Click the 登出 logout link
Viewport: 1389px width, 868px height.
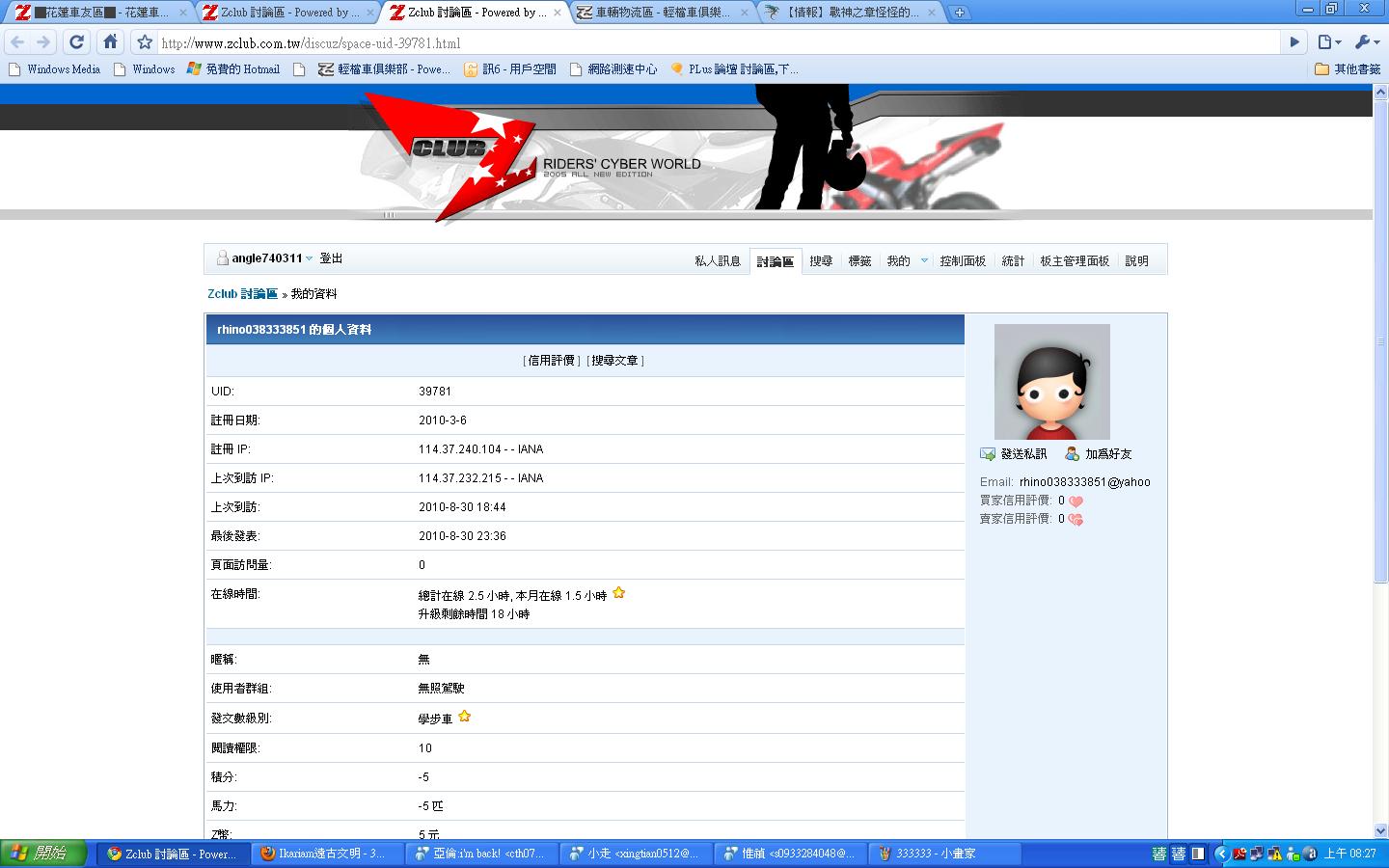point(331,258)
